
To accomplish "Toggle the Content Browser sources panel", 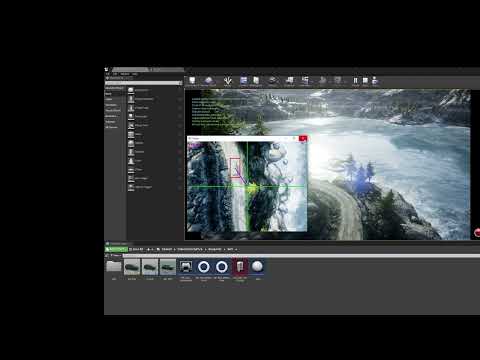I will pyautogui.click(x=107, y=256).
